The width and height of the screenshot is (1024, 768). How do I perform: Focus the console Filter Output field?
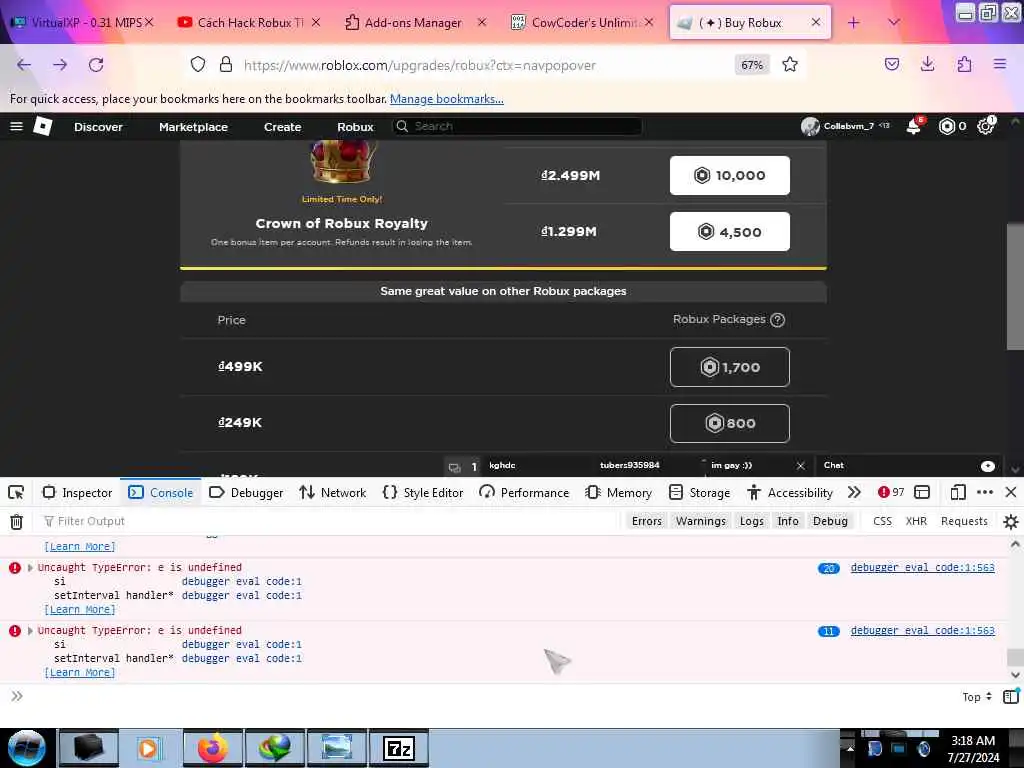(x=330, y=521)
